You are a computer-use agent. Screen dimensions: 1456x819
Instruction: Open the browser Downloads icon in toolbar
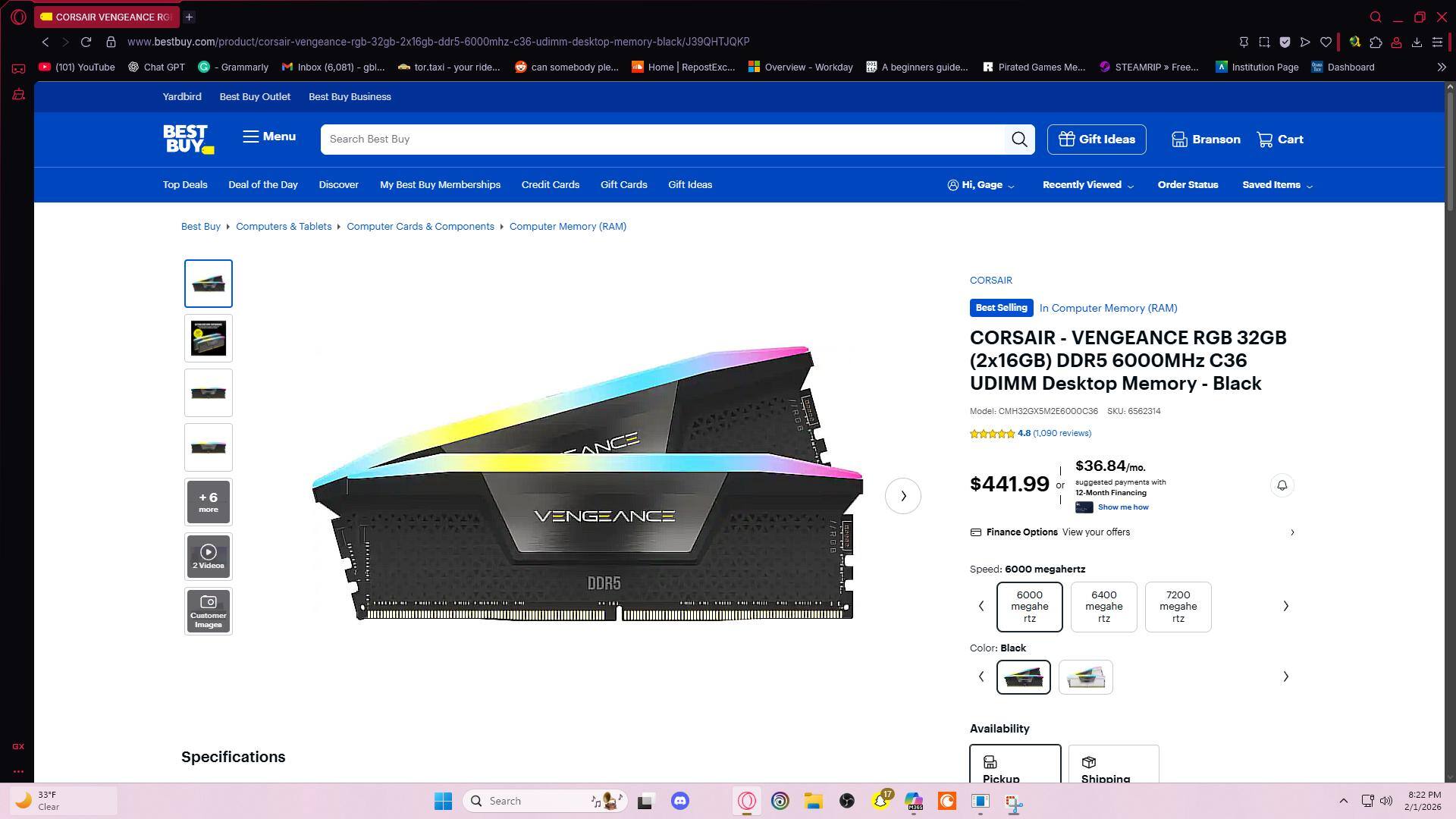1417,42
